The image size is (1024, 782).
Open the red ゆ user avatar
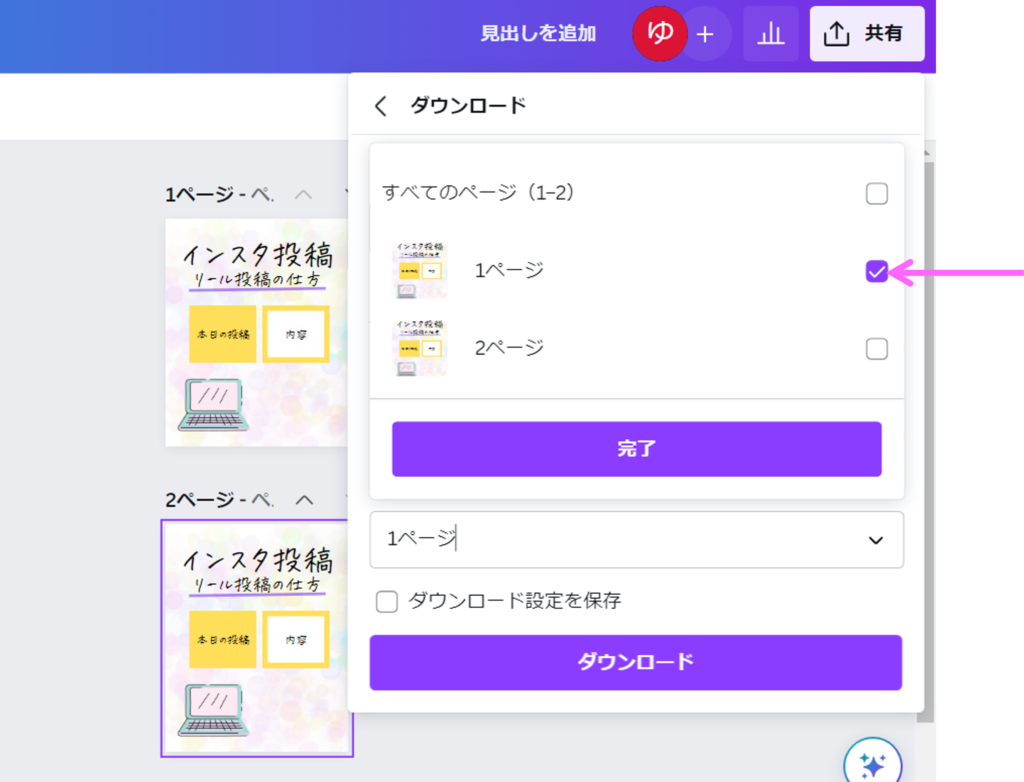(x=660, y=34)
